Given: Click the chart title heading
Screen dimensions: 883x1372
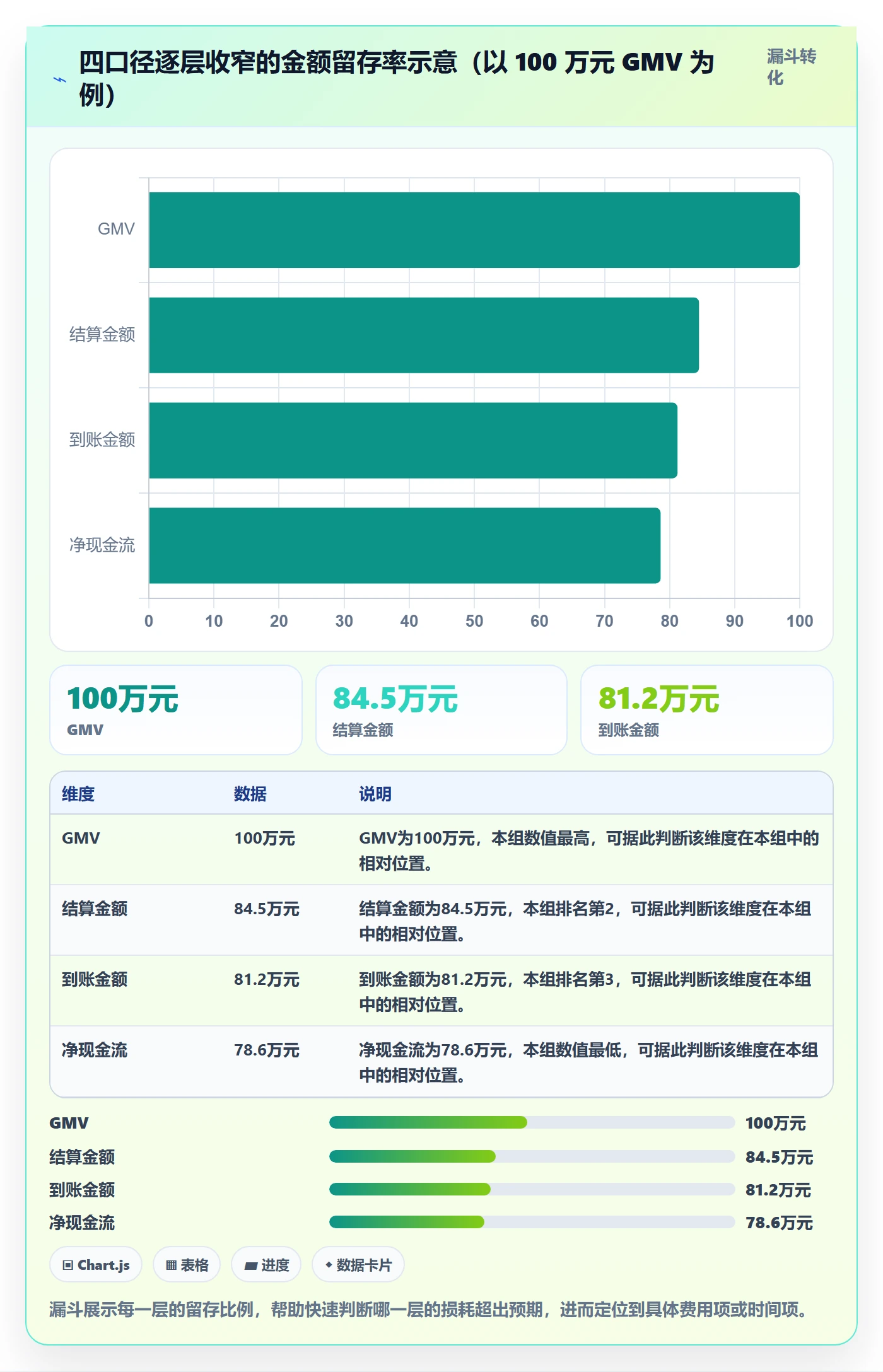Looking at the screenshot, I should [396, 79].
